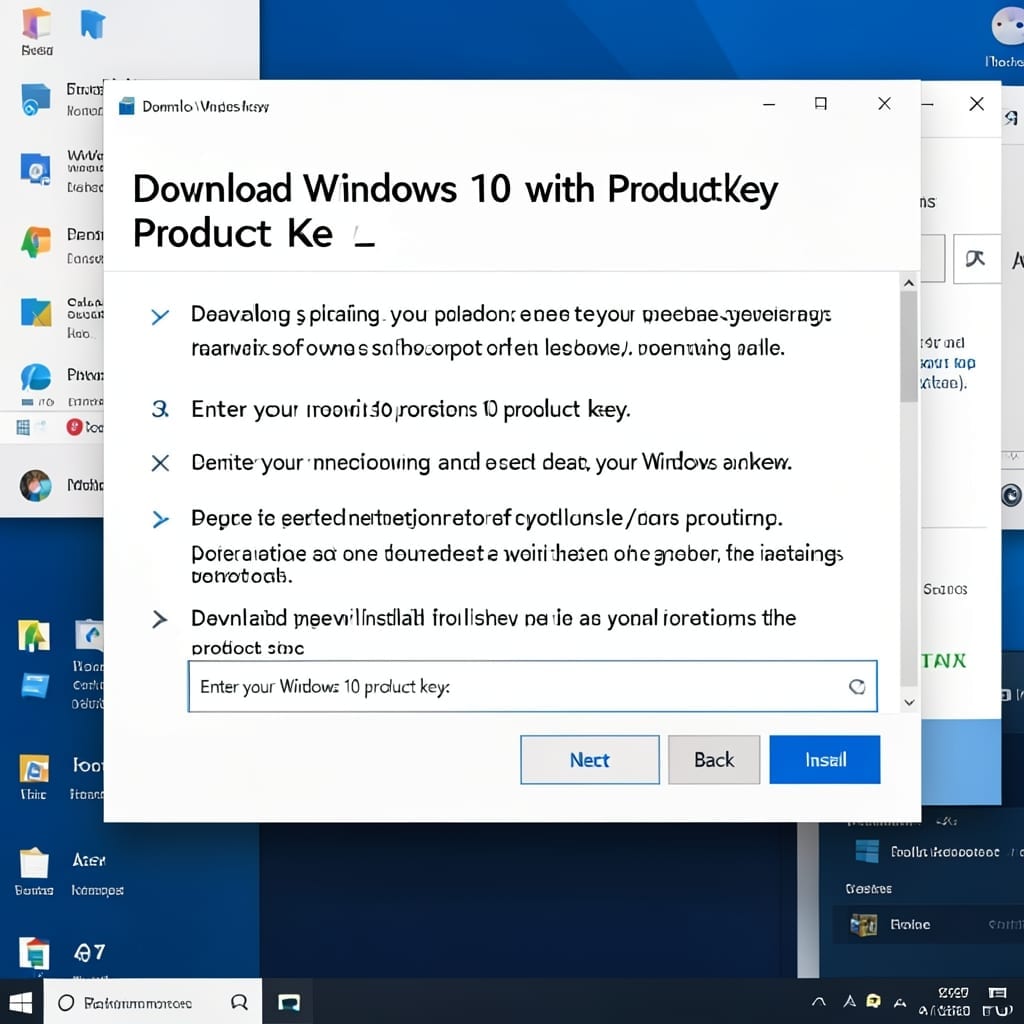Open the yellow-framed desktop icon labeled Vbic

click(34, 768)
